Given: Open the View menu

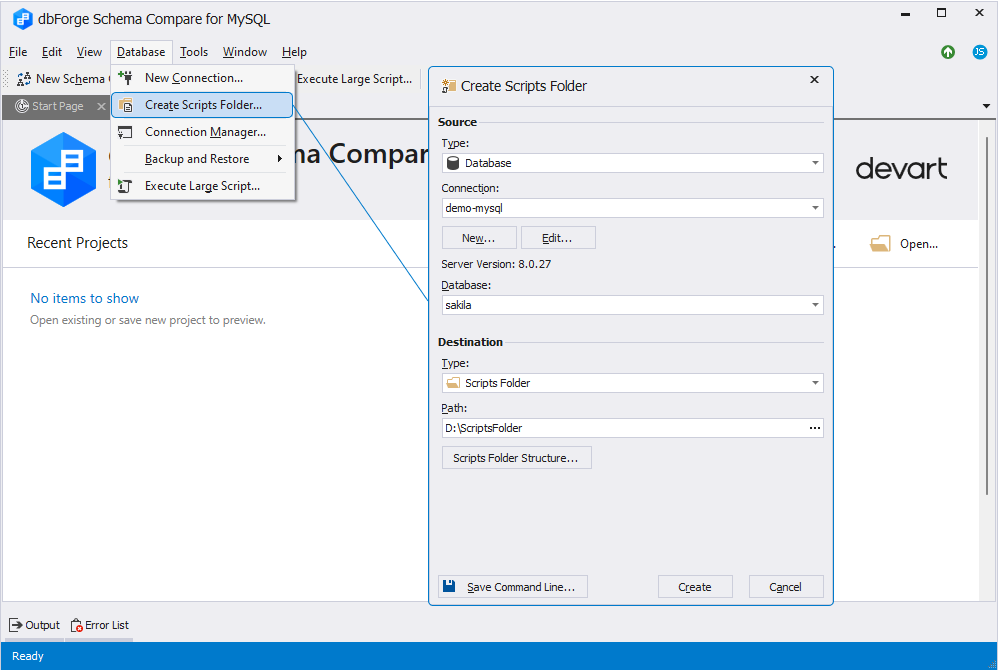Looking at the screenshot, I should (89, 52).
